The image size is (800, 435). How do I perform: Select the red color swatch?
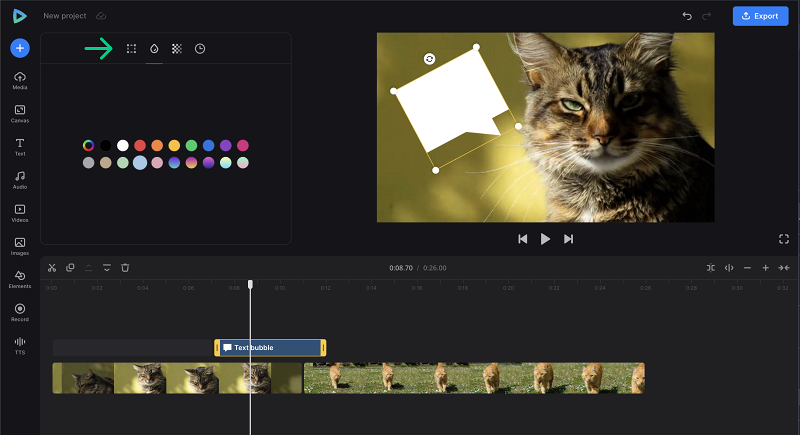(x=140, y=145)
